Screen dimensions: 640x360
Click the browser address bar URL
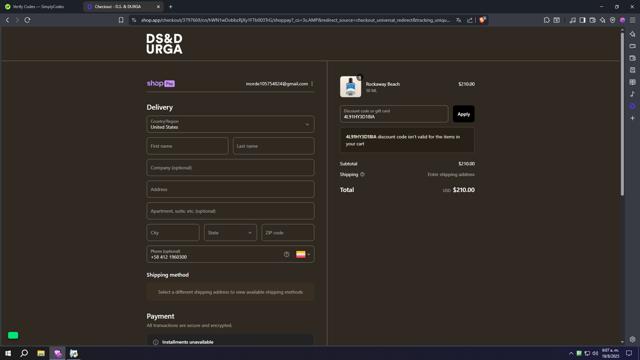296,20
